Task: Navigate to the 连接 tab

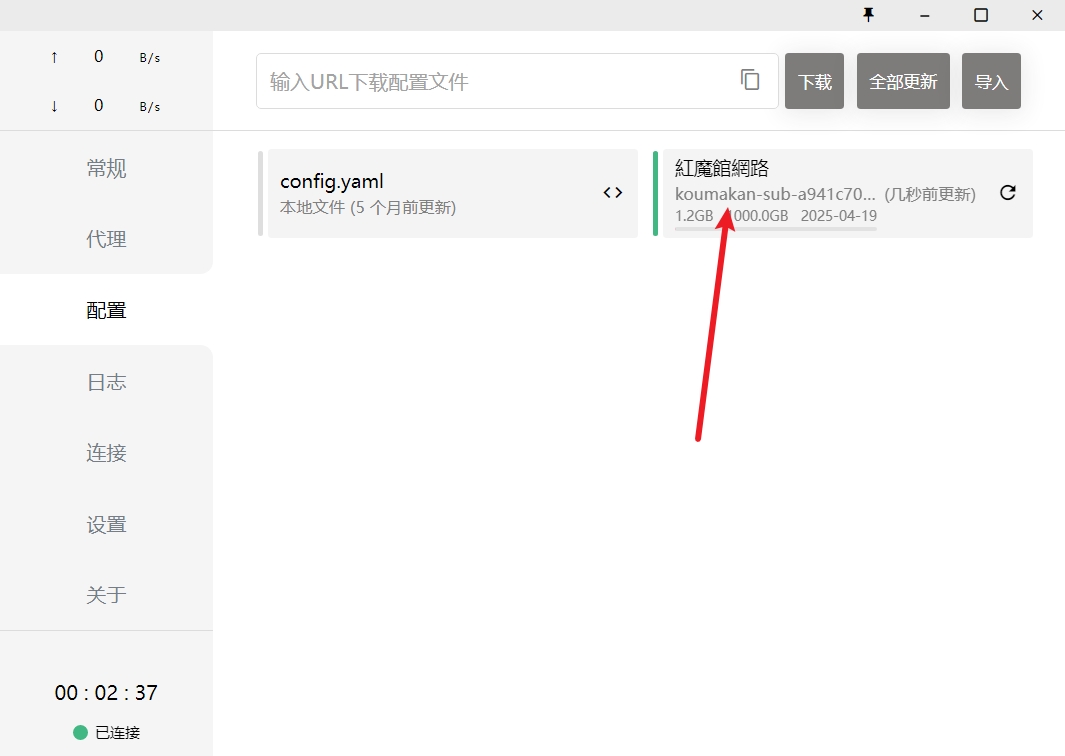Action: coord(106,453)
